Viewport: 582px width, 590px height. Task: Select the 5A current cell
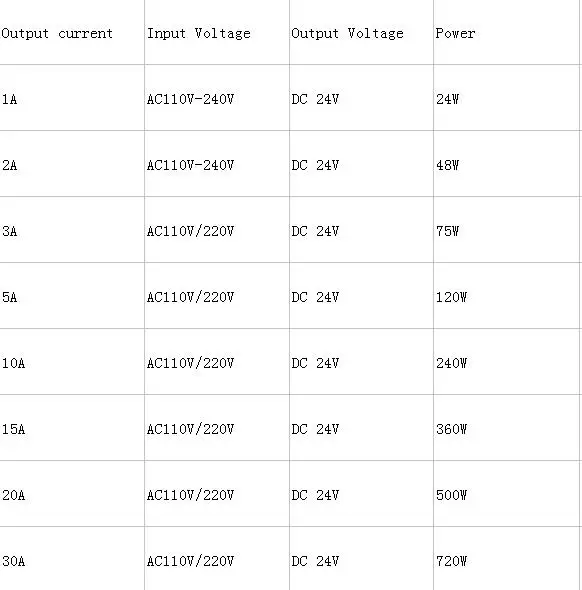click(x=72, y=296)
